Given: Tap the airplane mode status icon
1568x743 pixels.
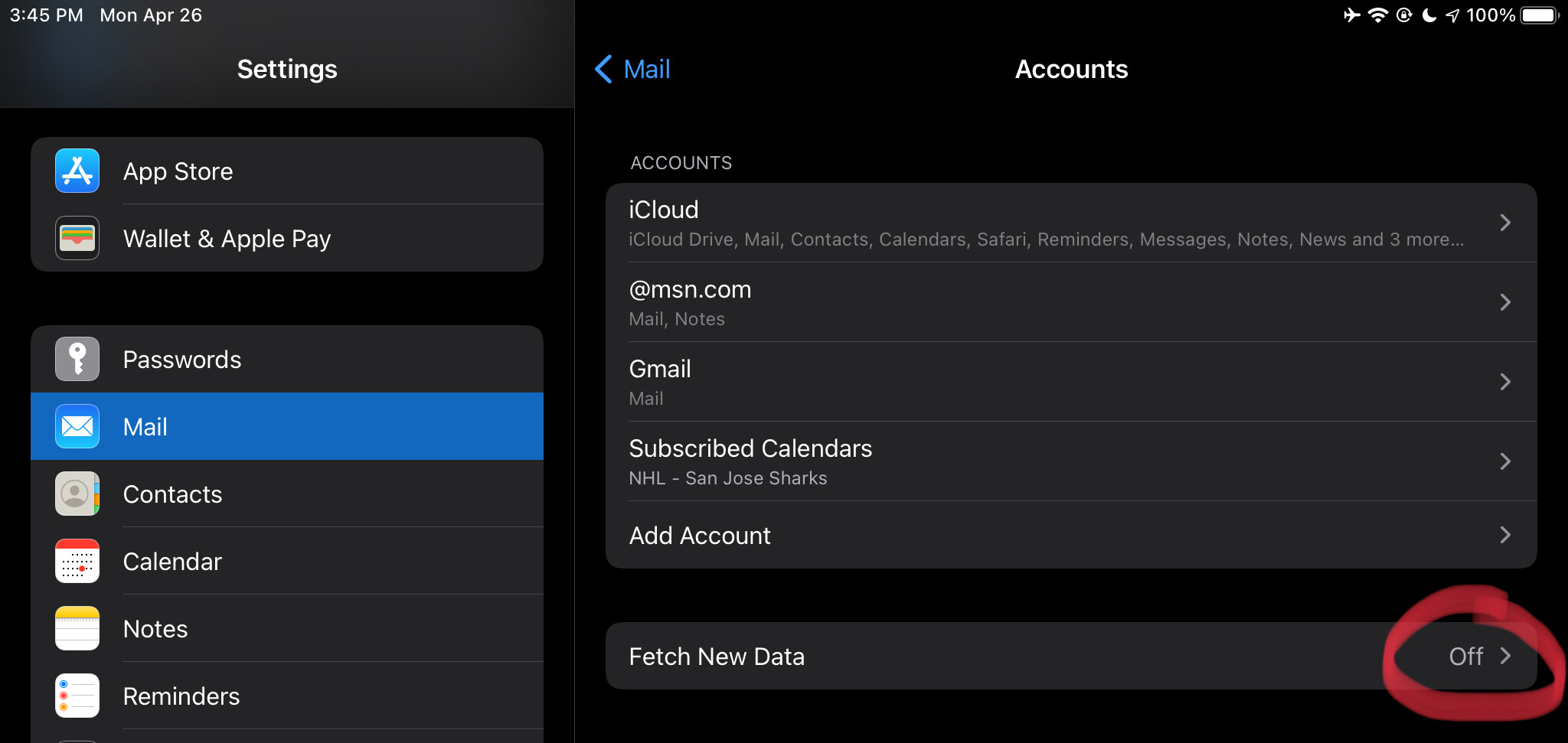Looking at the screenshot, I should (x=1352, y=15).
